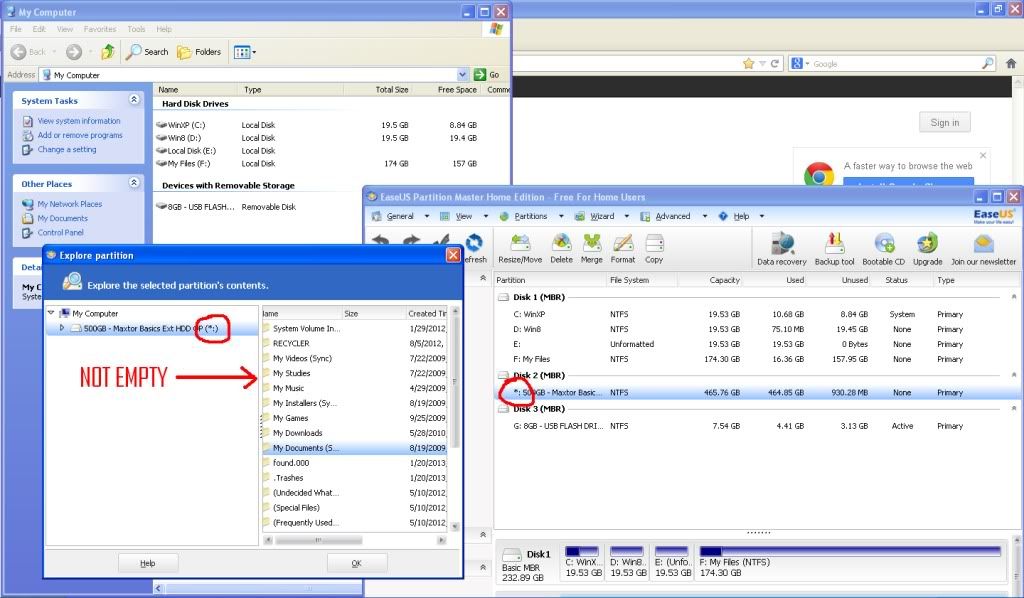Open My Documents link in Other Places
Viewport: 1024px width, 598px height.
[62, 218]
